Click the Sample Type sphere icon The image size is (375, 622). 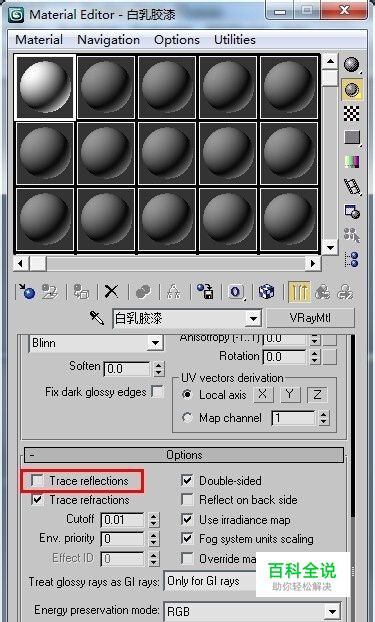tap(352, 65)
